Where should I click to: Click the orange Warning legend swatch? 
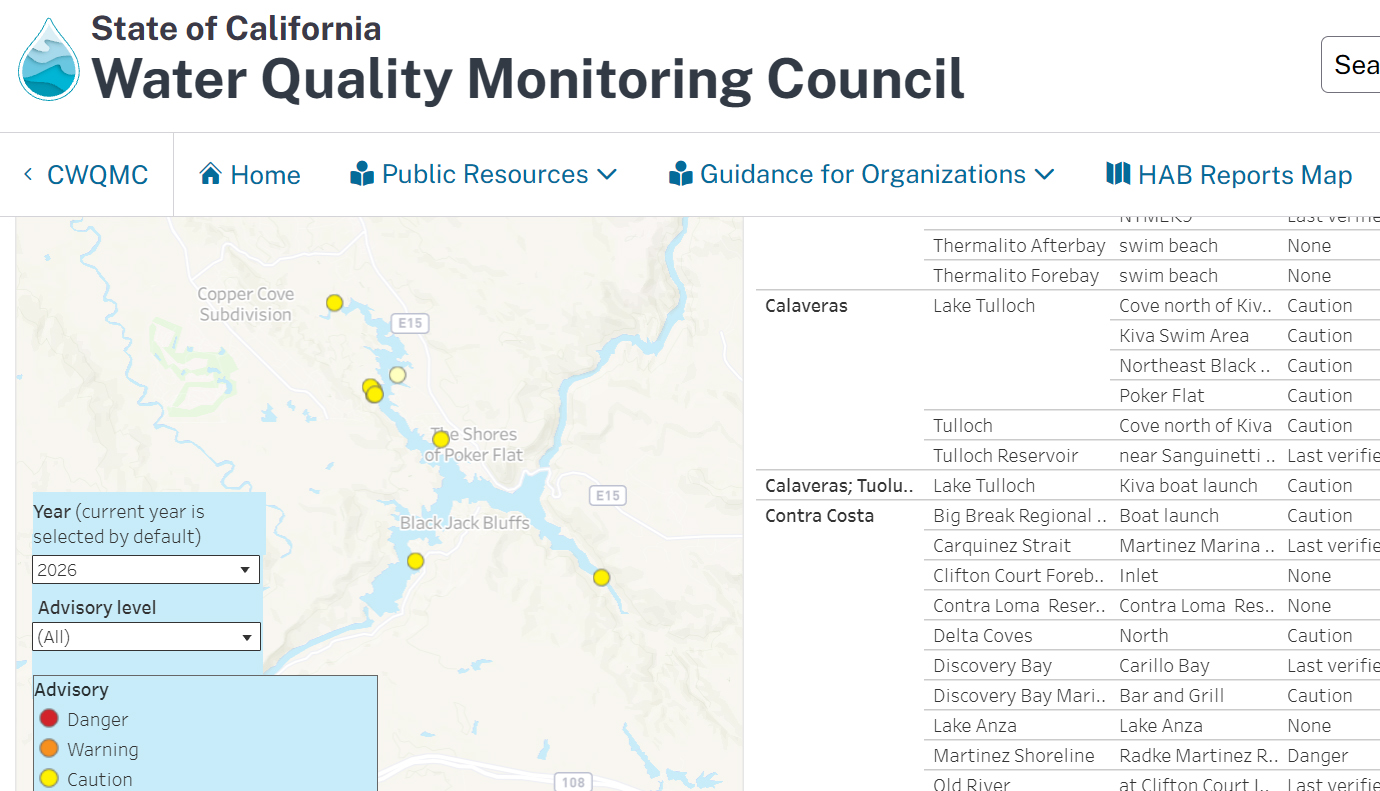pos(49,749)
